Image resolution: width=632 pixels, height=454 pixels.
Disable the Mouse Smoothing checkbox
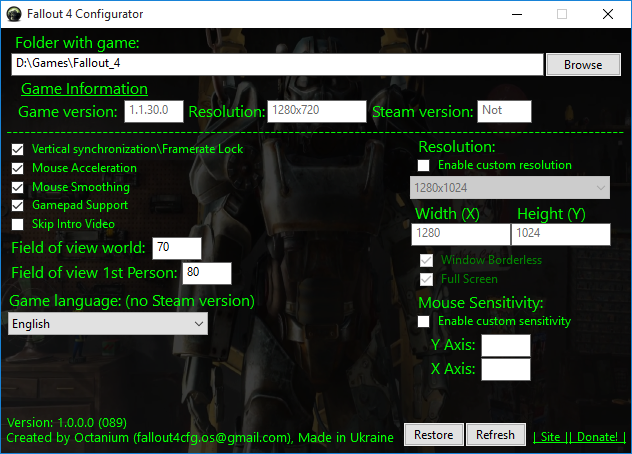point(17,187)
